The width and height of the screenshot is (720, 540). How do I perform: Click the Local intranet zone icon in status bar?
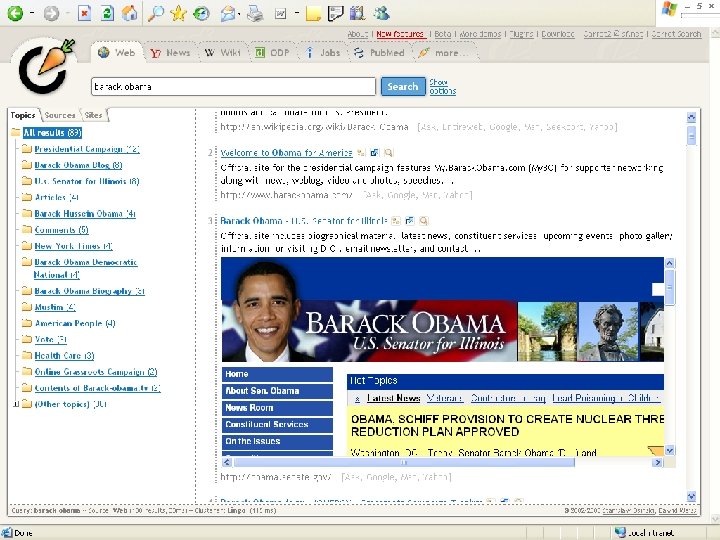click(x=620, y=532)
